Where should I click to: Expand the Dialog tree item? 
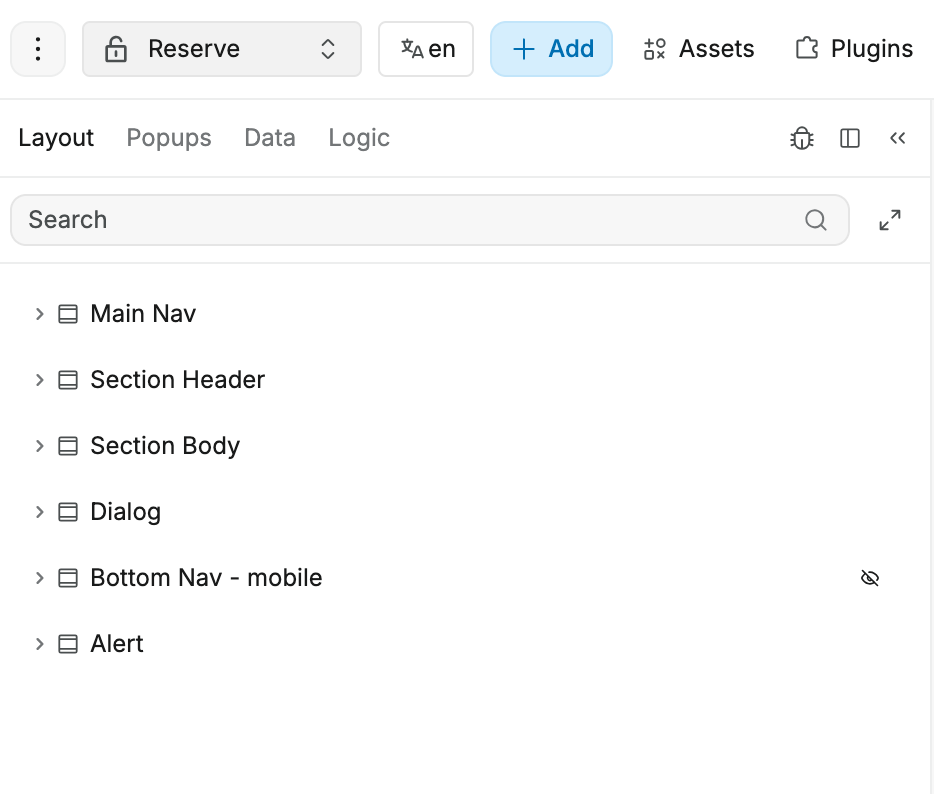[40, 512]
